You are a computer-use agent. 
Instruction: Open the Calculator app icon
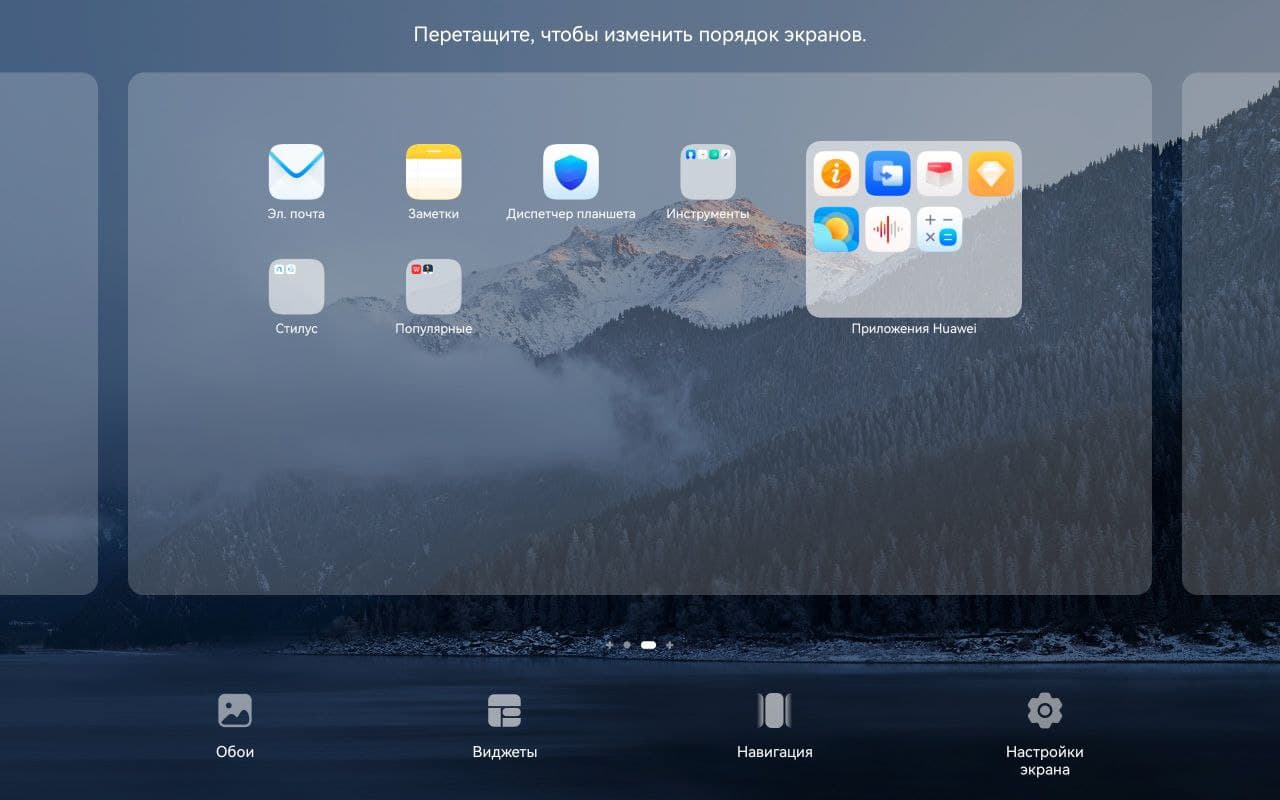click(939, 229)
